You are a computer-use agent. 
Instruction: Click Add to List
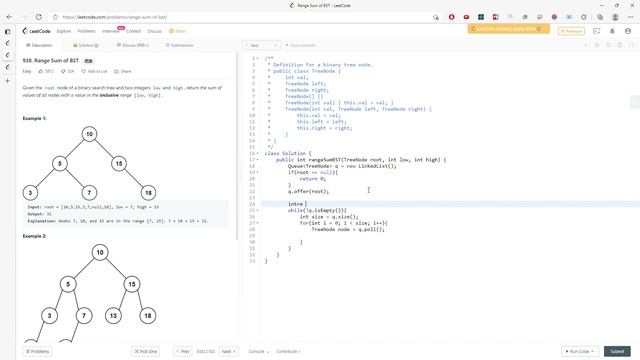[94, 71]
